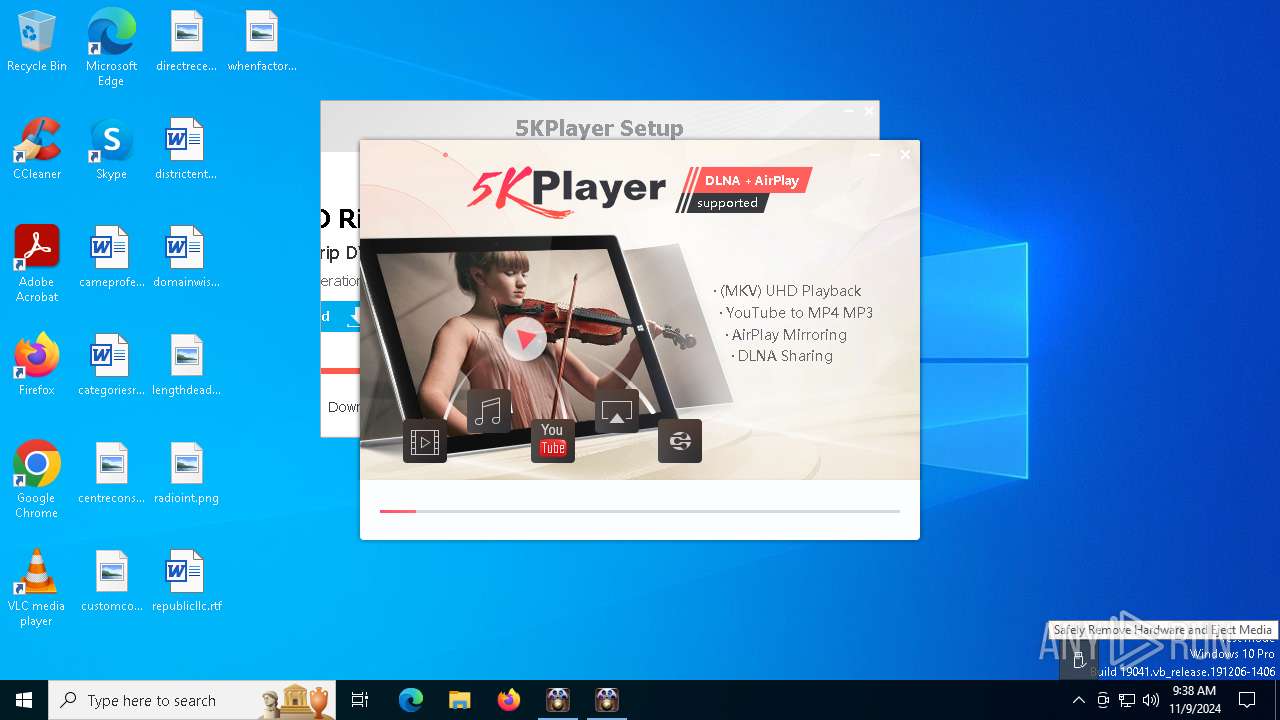Select the customco... image file
Viewport: 1280px width, 720px height.
[111, 582]
